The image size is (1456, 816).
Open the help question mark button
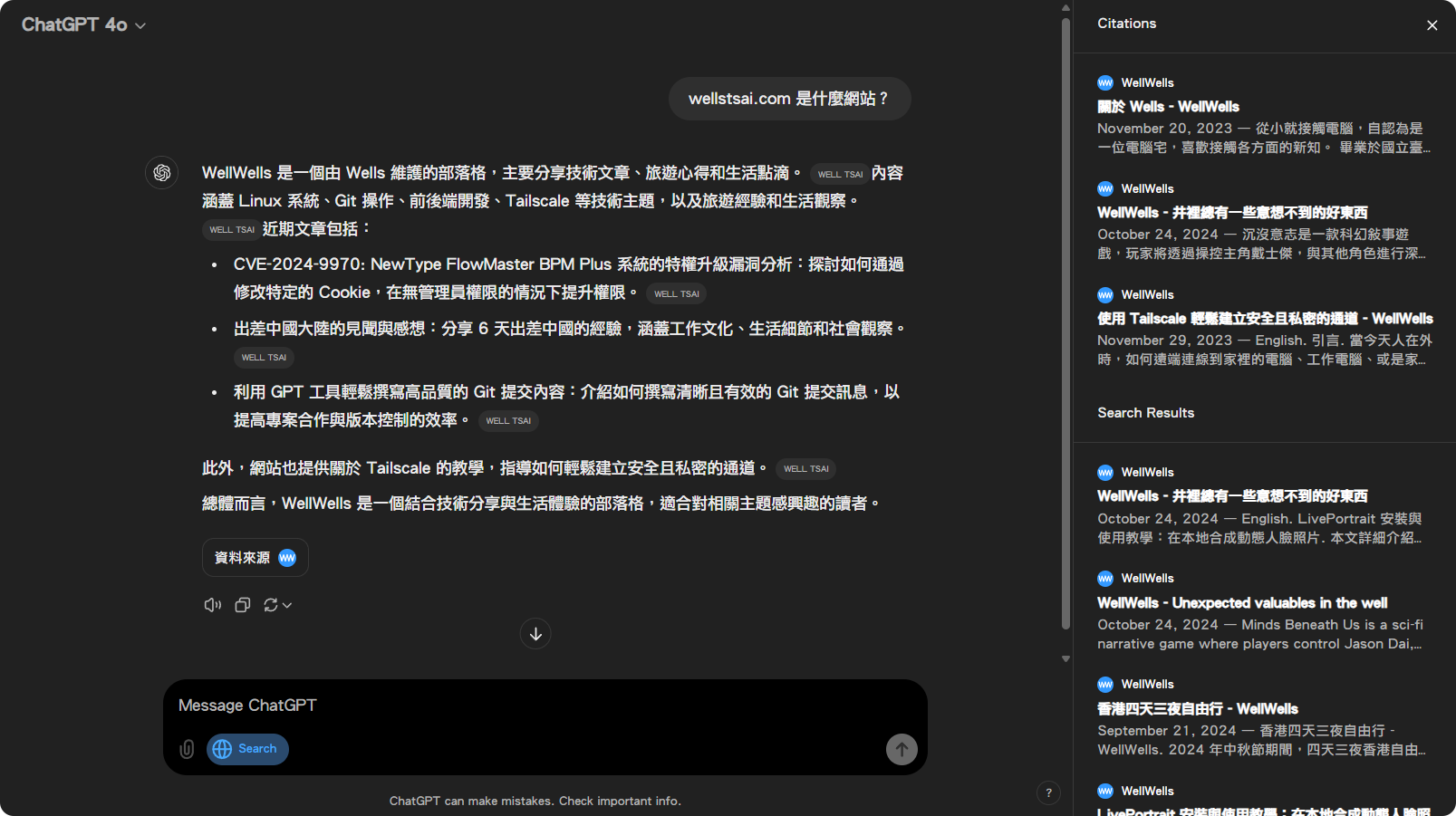point(1048,793)
